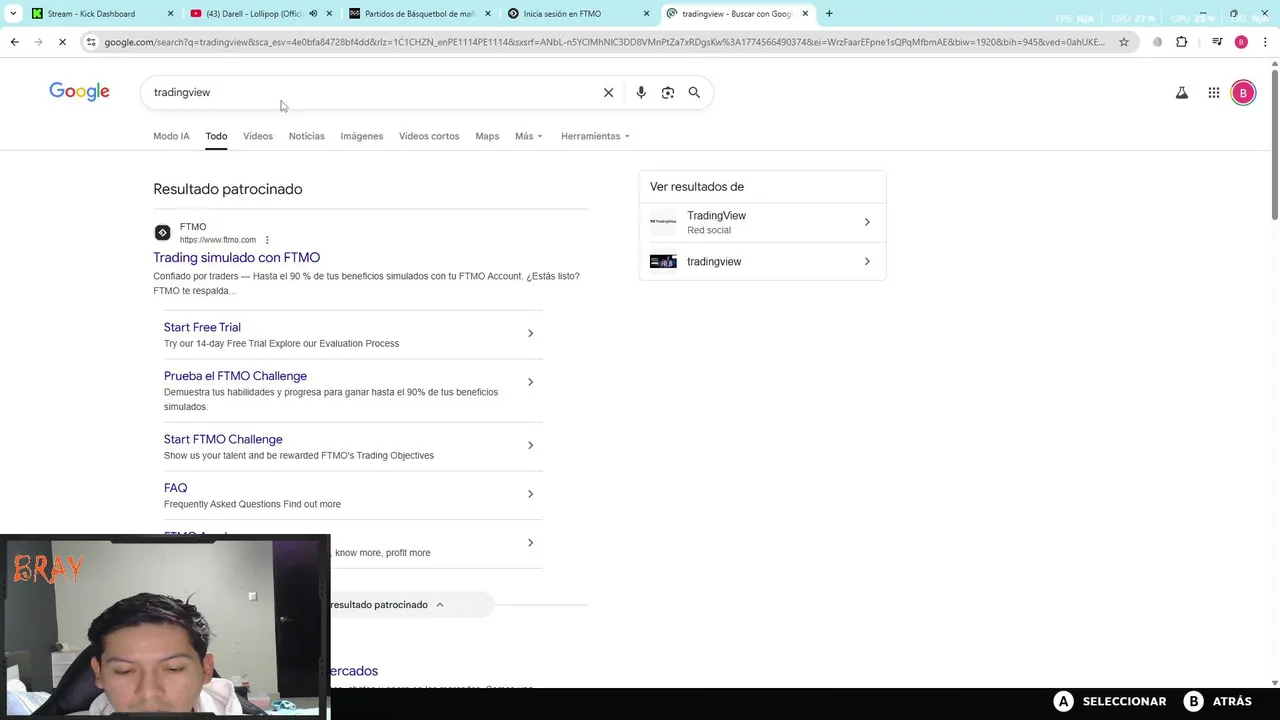The height and width of the screenshot is (720, 1280).
Task: Clear the search query with X
Action: tap(608, 92)
